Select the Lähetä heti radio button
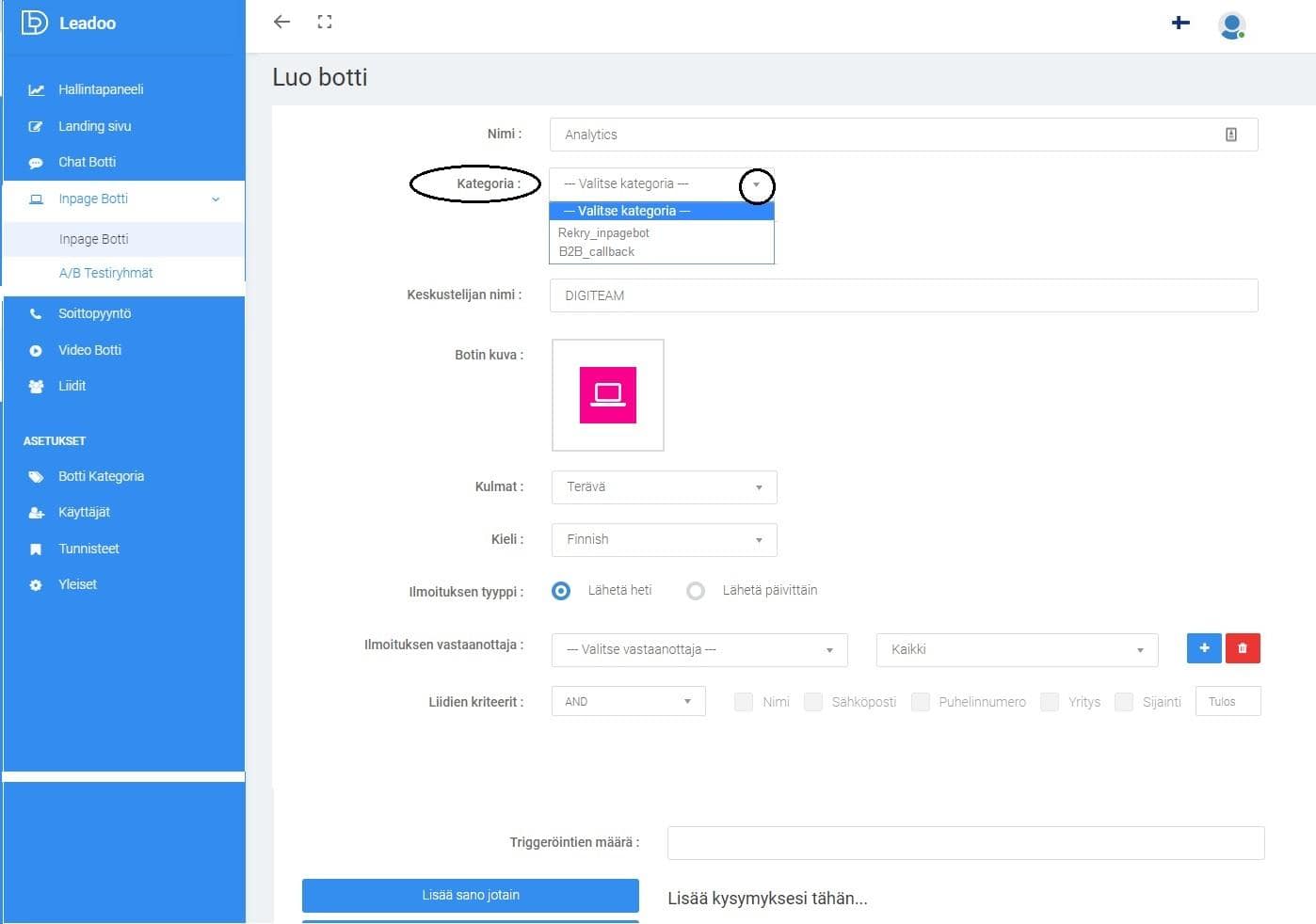1316x924 pixels. pyautogui.click(x=561, y=591)
